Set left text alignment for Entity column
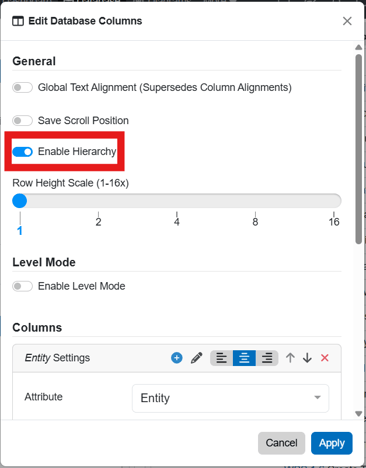The height and width of the screenshot is (468, 366). [x=221, y=358]
